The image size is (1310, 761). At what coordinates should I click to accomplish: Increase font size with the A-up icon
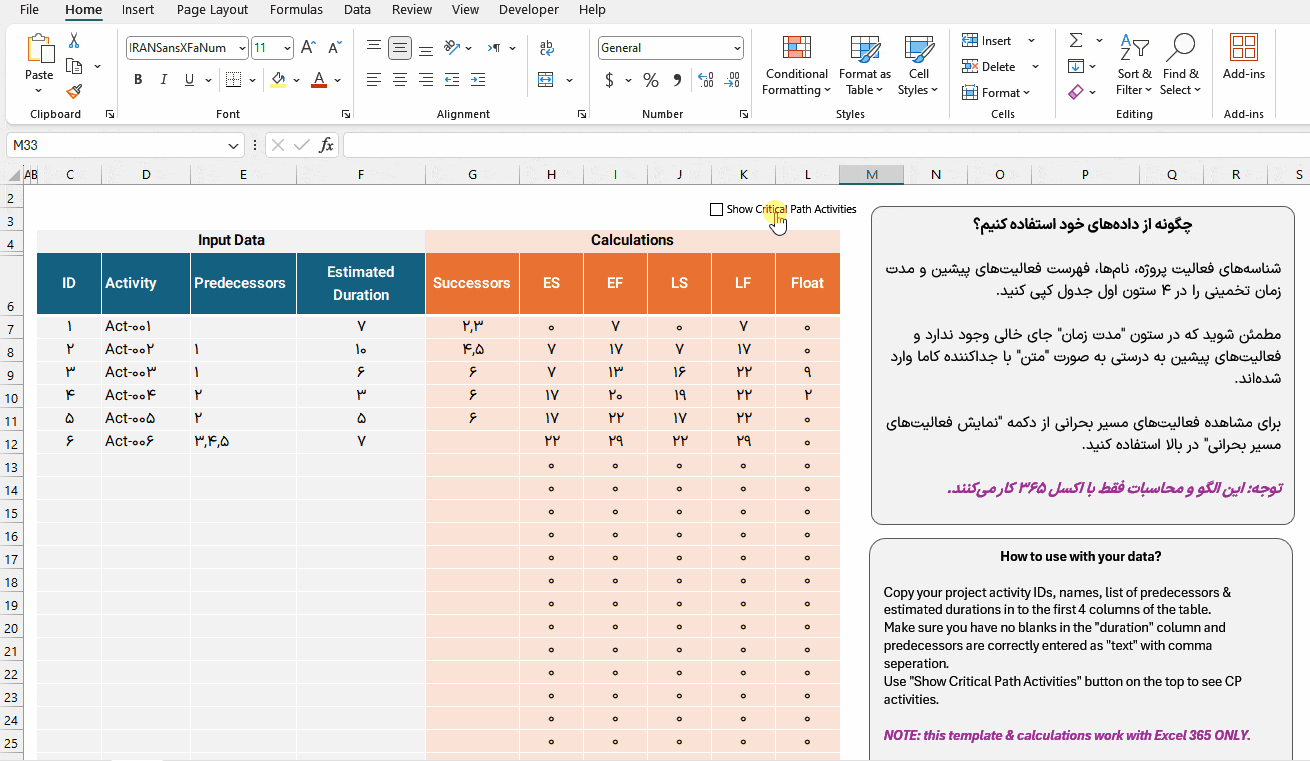point(308,47)
